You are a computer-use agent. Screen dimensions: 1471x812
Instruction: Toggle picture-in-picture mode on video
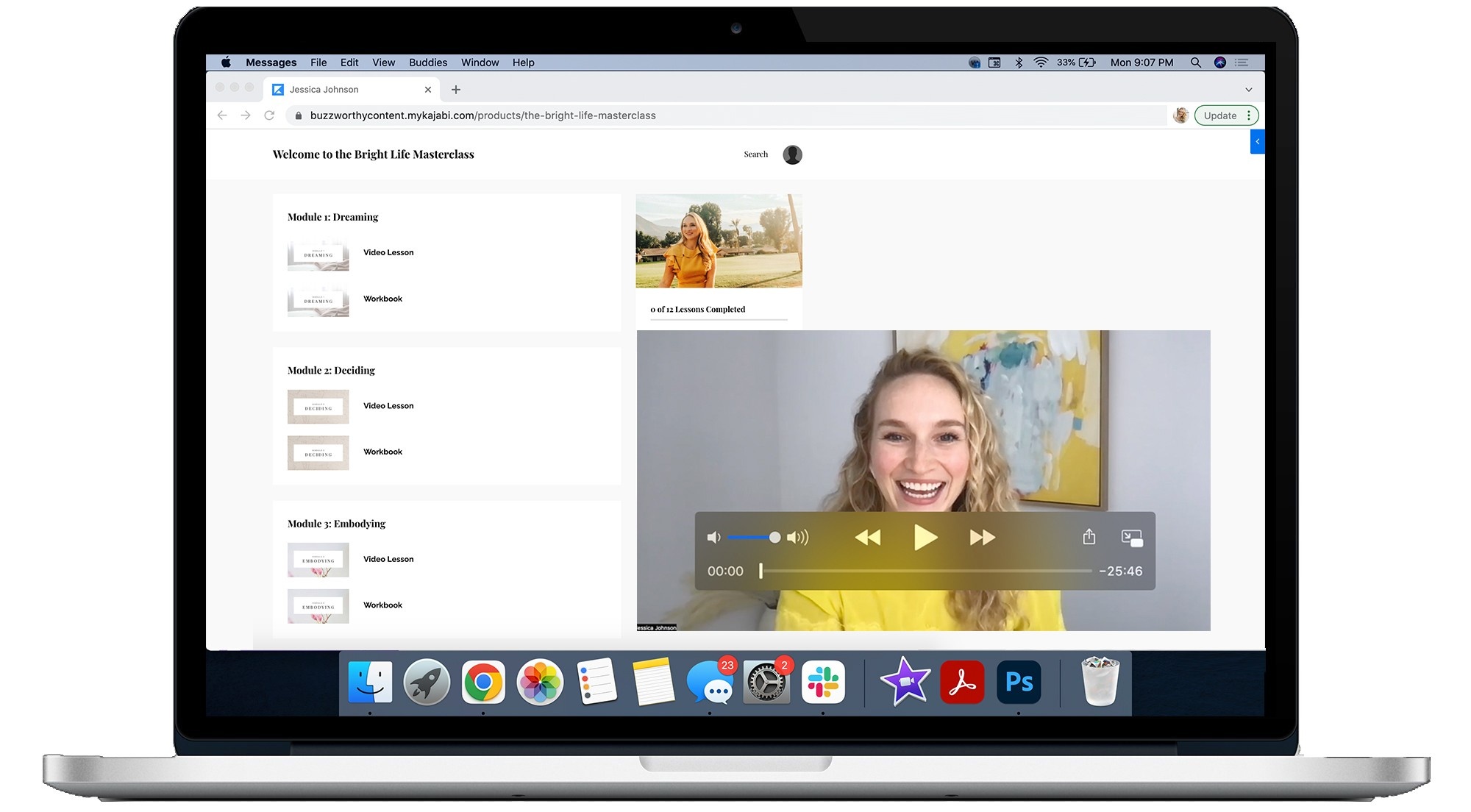click(x=1132, y=538)
